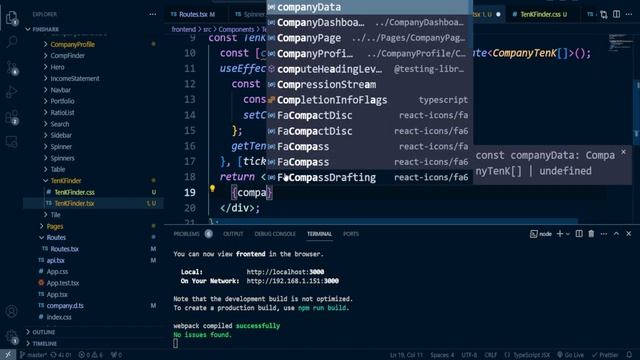
Task: Open editor more actions ellipsis
Action: [629, 14]
